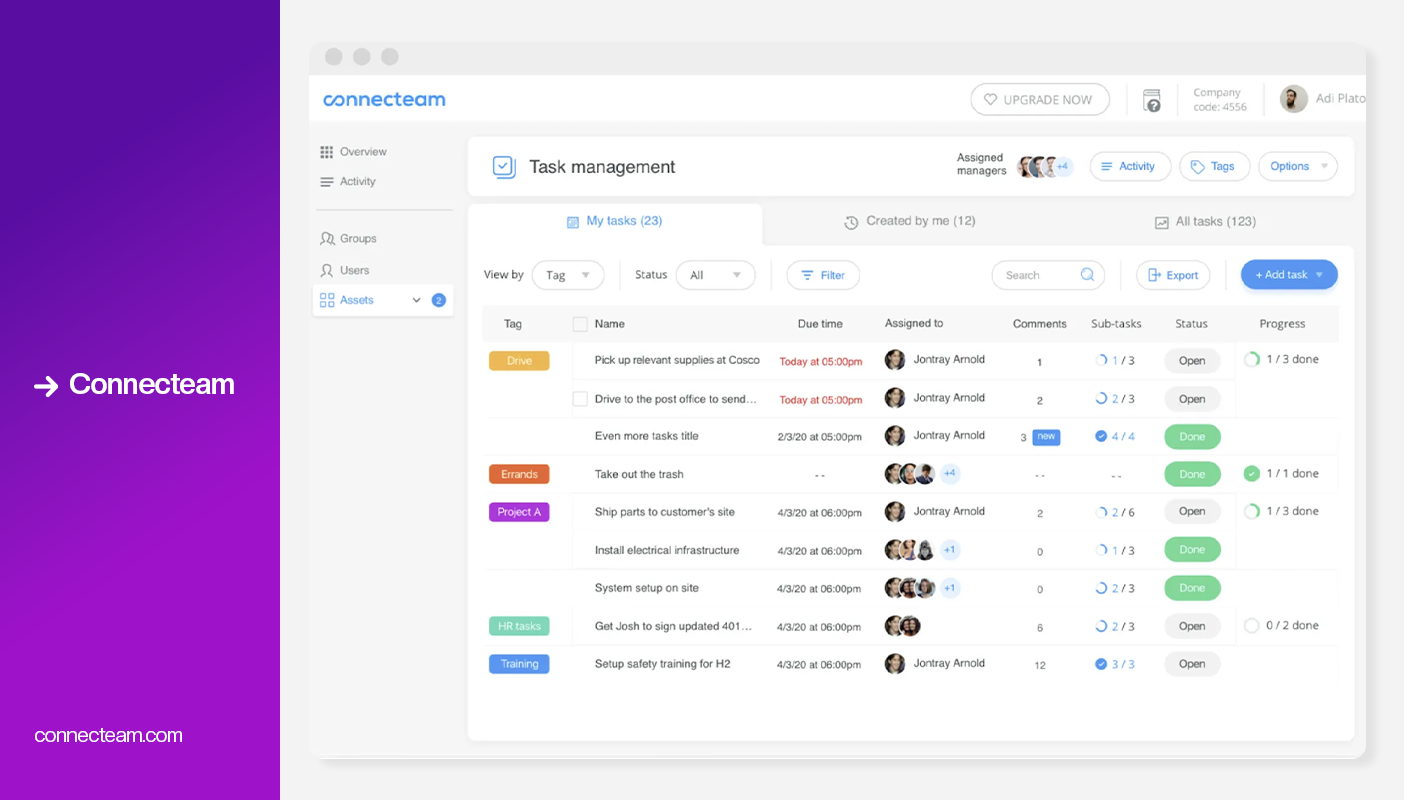Image resolution: width=1404 pixels, height=800 pixels.
Task: Click the green check on 1 / 1 done
Action: (1251, 474)
